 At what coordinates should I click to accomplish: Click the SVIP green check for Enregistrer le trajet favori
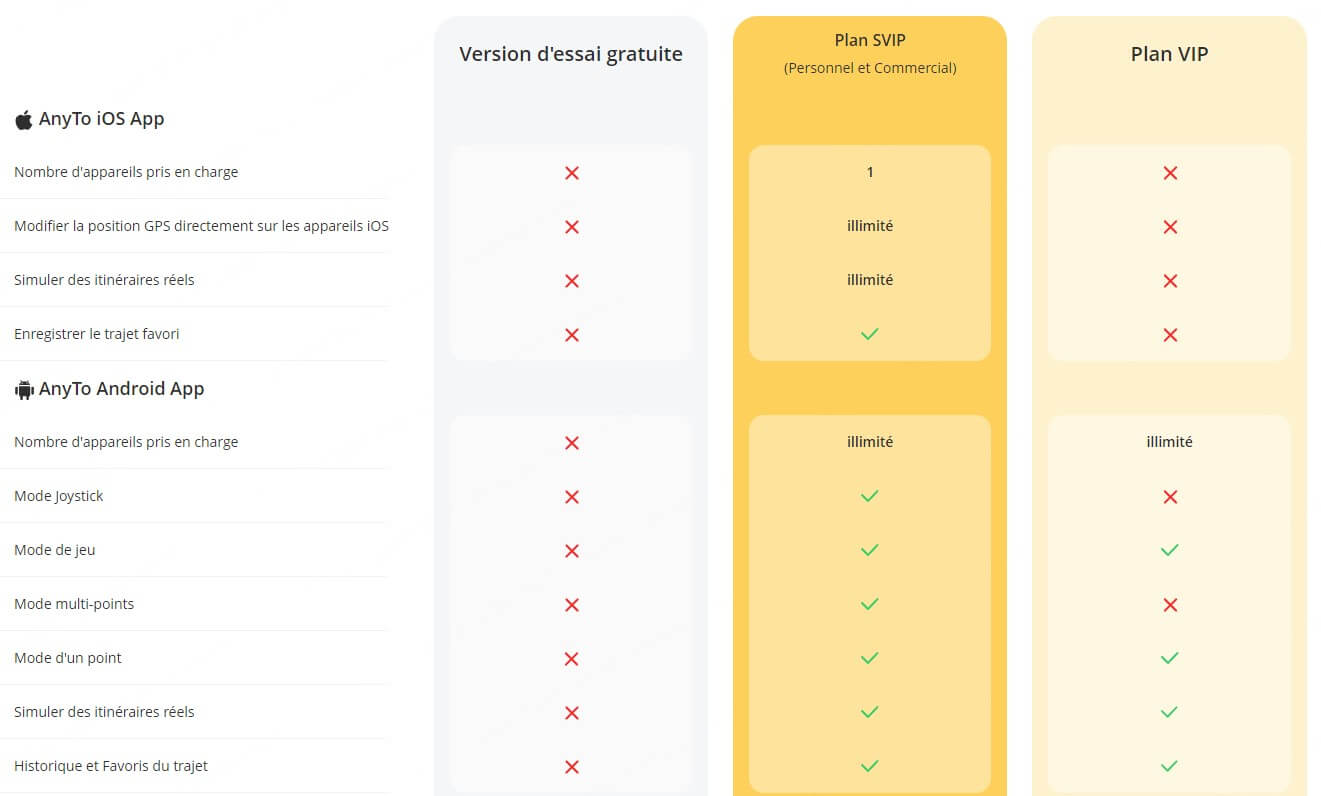[x=870, y=334]
